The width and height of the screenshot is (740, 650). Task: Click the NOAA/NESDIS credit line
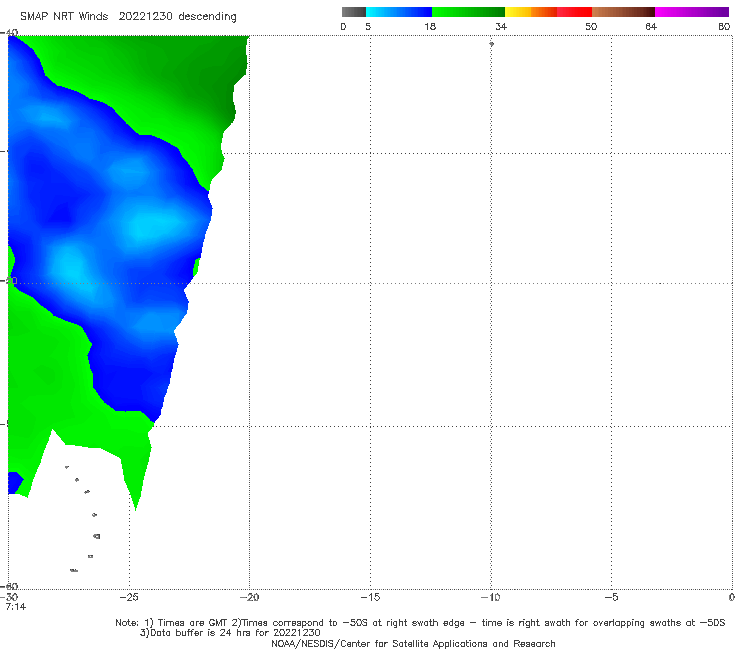[413, 644]
